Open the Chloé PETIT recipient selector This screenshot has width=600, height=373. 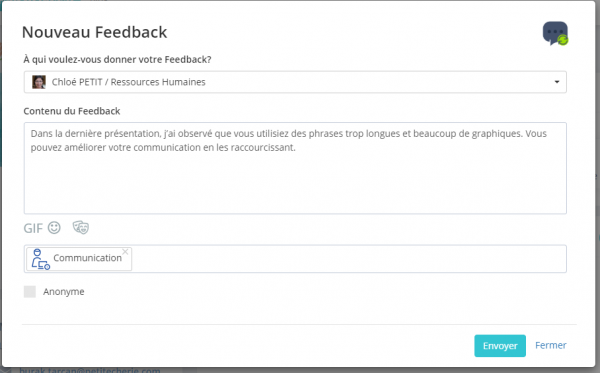click(x=295, y=82)
